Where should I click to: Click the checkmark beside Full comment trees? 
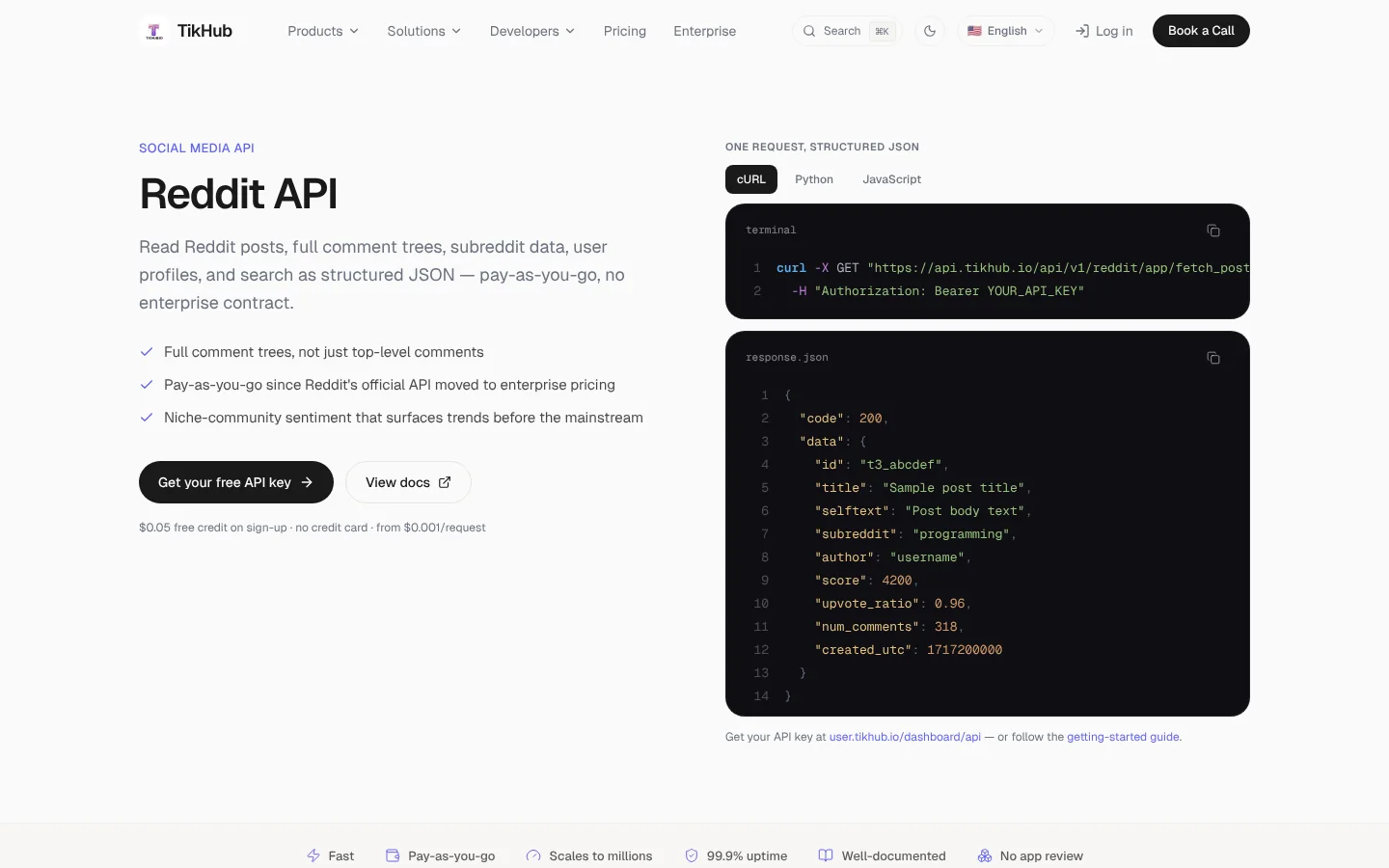[147, 352]
